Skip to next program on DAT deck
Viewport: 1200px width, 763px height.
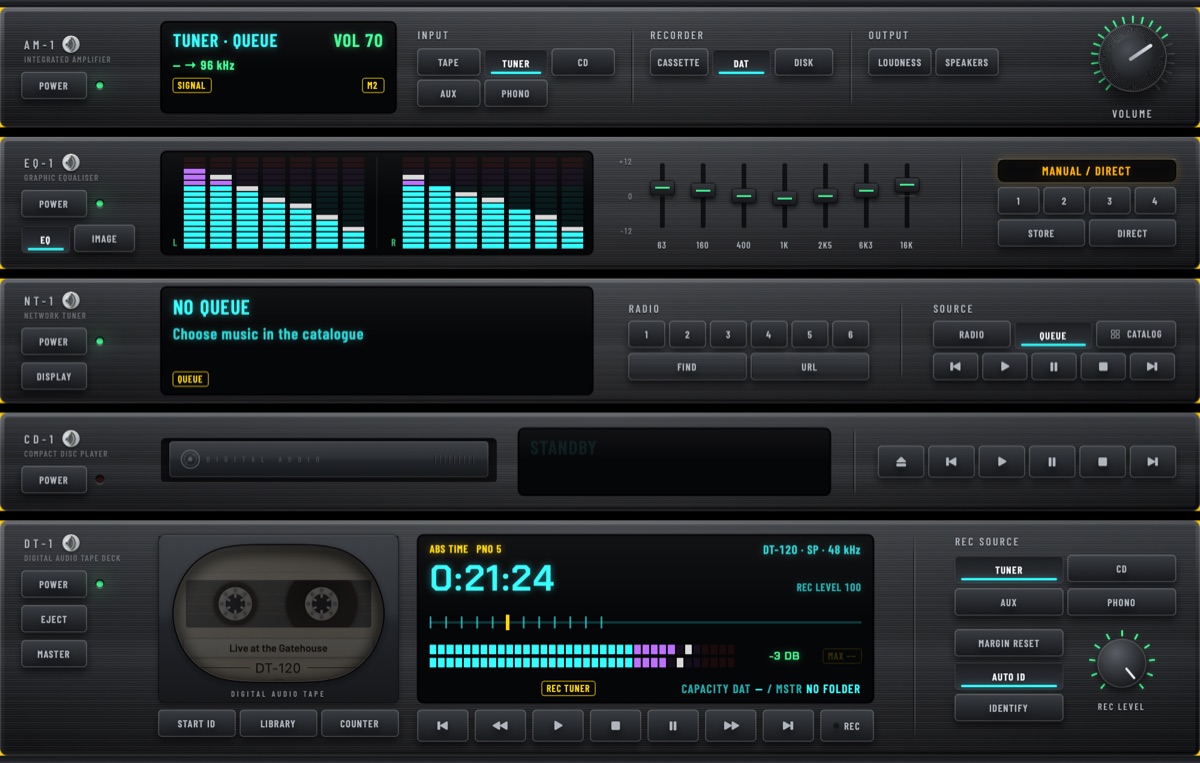click(789, 726)
